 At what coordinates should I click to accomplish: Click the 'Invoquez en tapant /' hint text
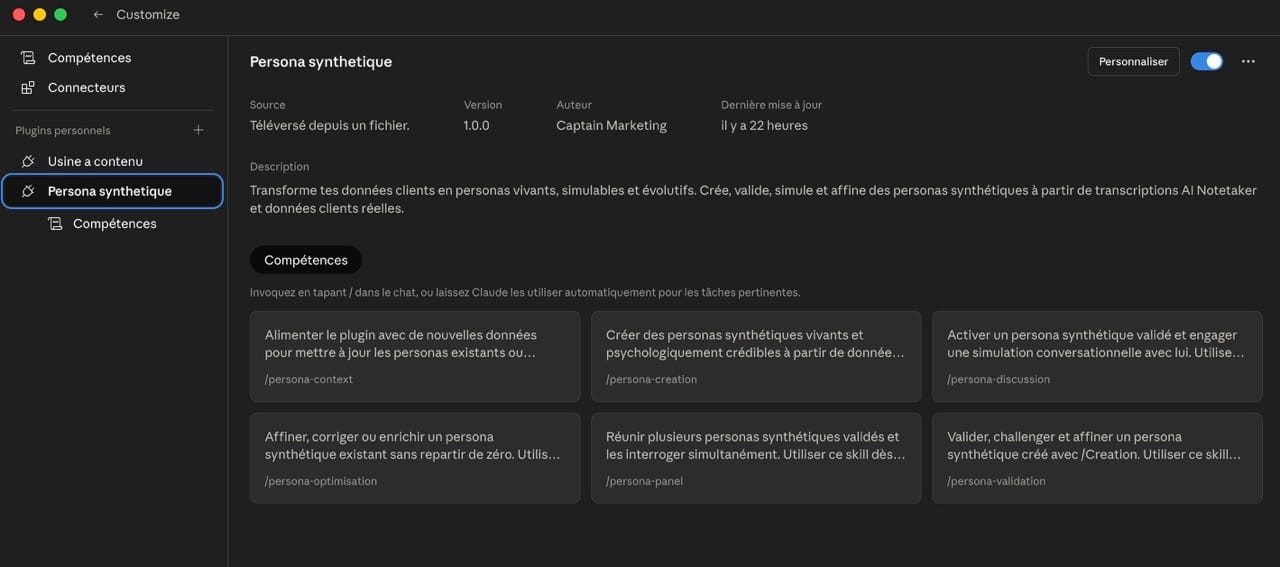525,293
